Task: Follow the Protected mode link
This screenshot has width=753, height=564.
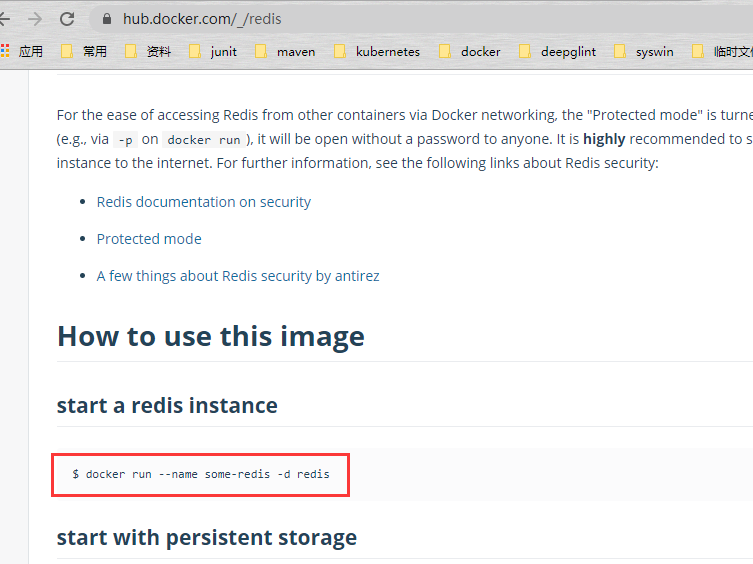Action: pos(149,239)
